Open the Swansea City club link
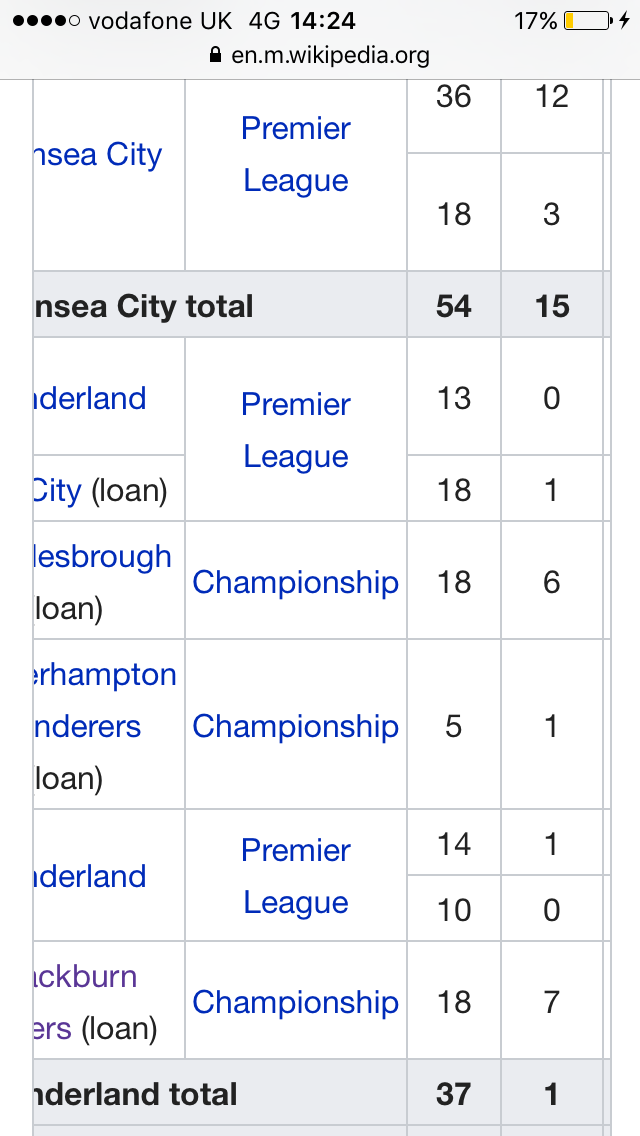This screenshot has width=640, height=1136. [98, 154]
